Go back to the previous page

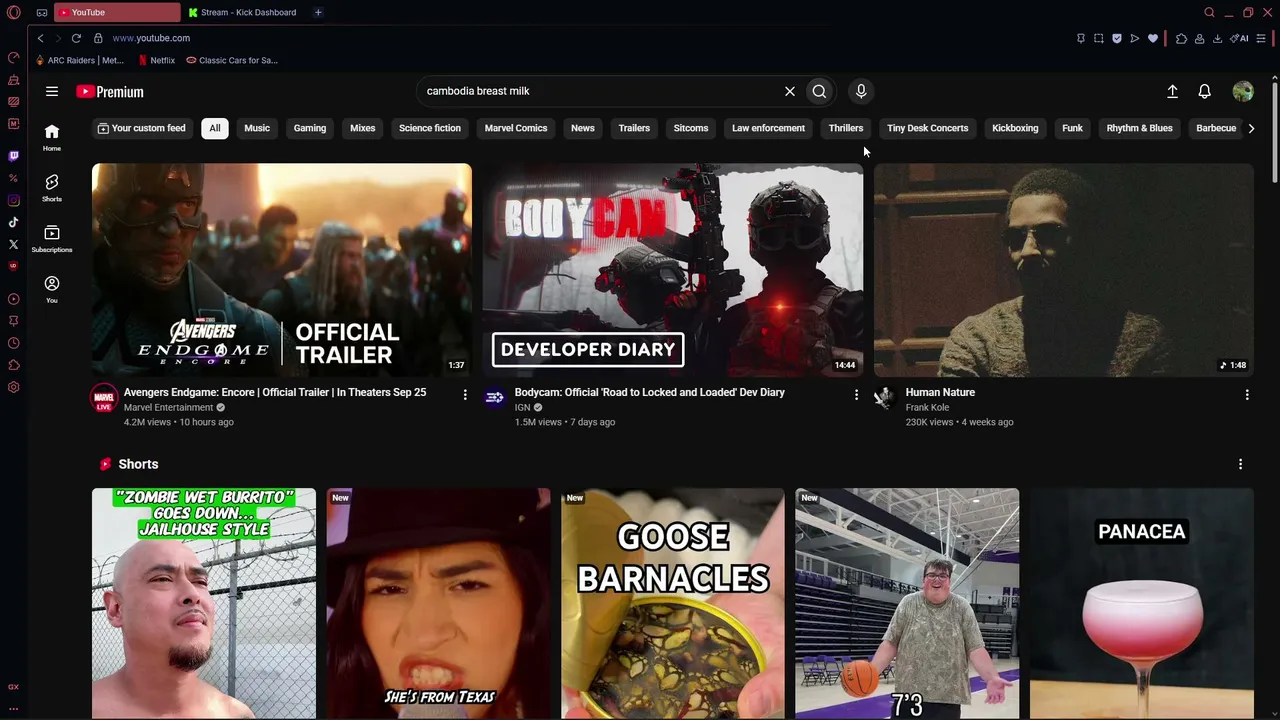40,38
